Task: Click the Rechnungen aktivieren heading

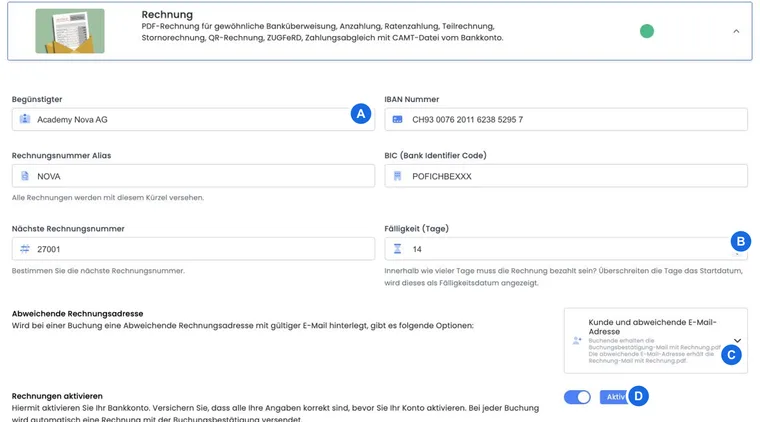Action: coord(57,396)
